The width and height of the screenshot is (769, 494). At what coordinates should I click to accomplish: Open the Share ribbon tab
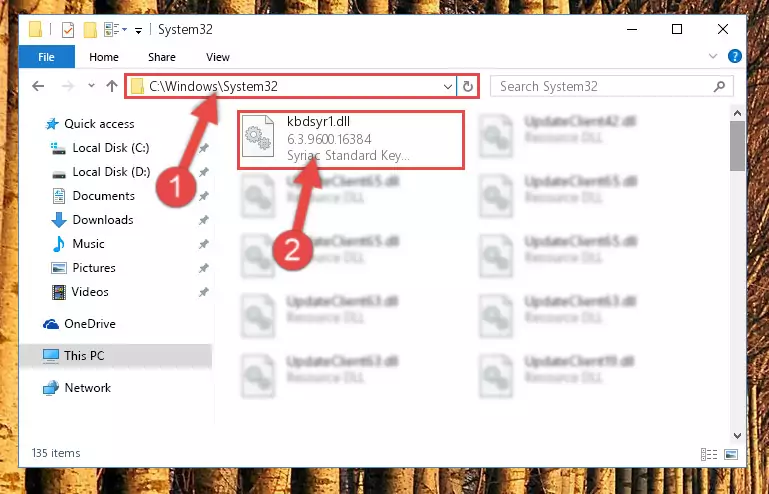(x=162, y=57)
